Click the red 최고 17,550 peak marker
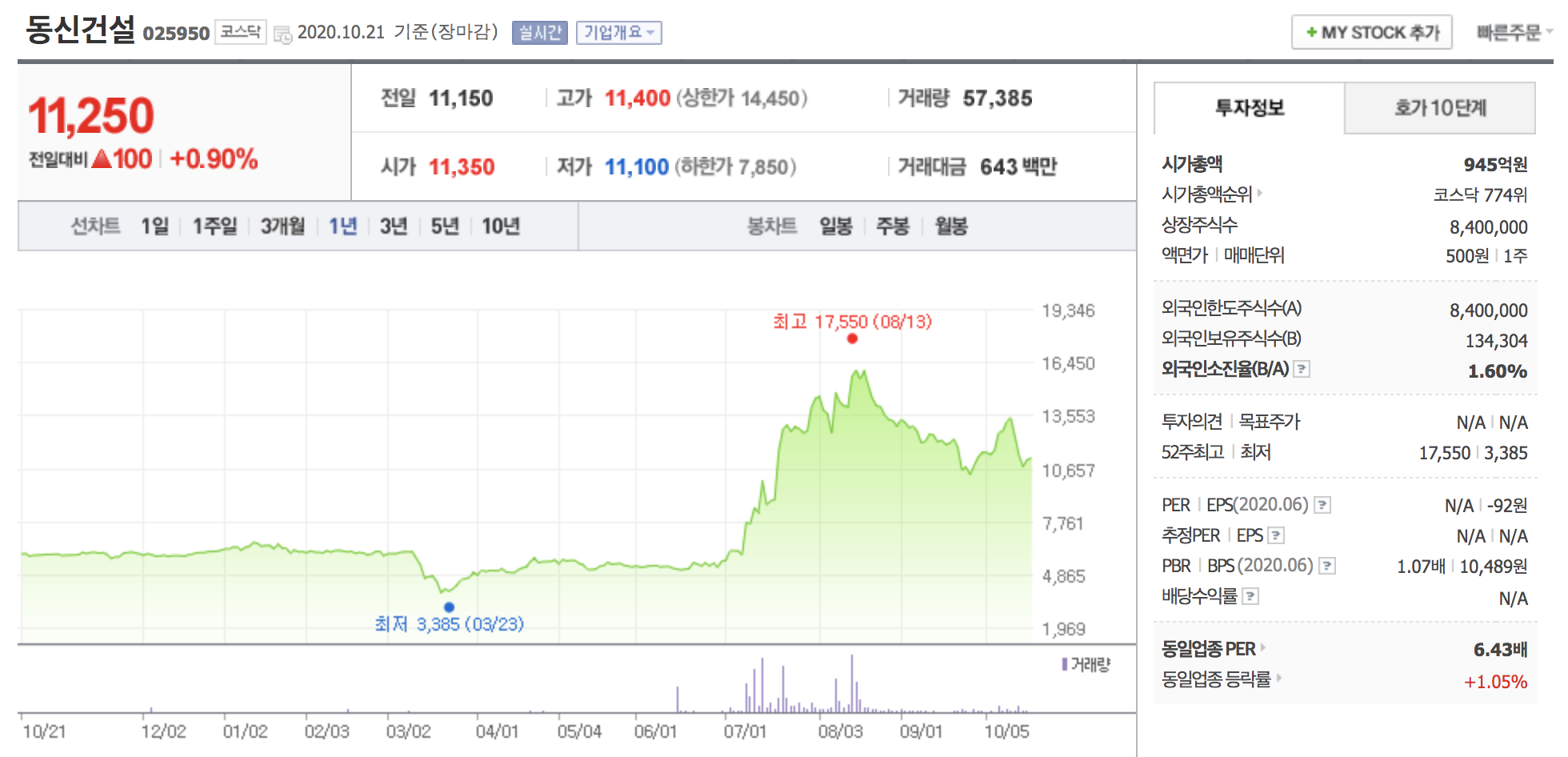The image size is (1568, 757). 852,338
